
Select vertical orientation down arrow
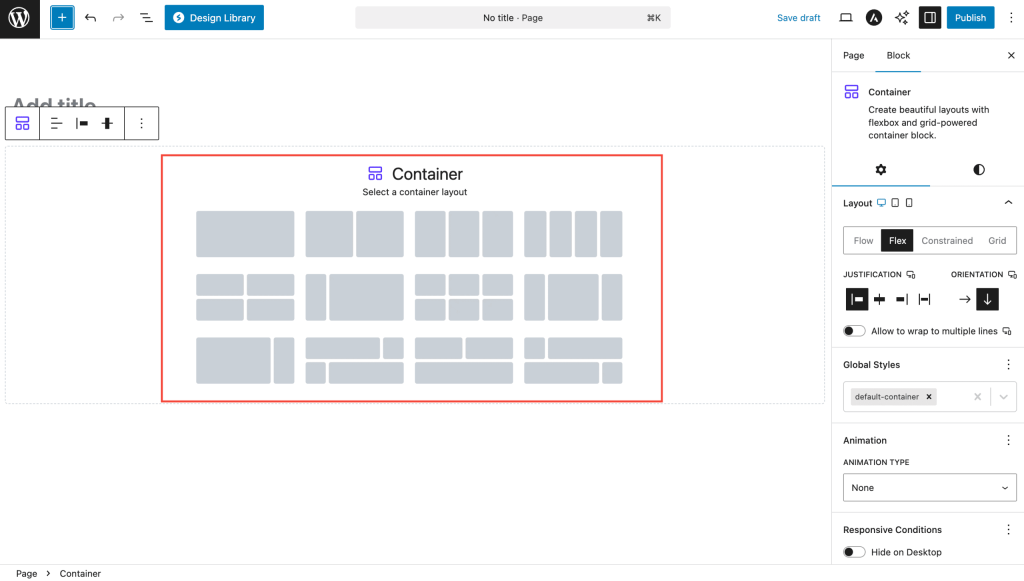click(987, 299)
